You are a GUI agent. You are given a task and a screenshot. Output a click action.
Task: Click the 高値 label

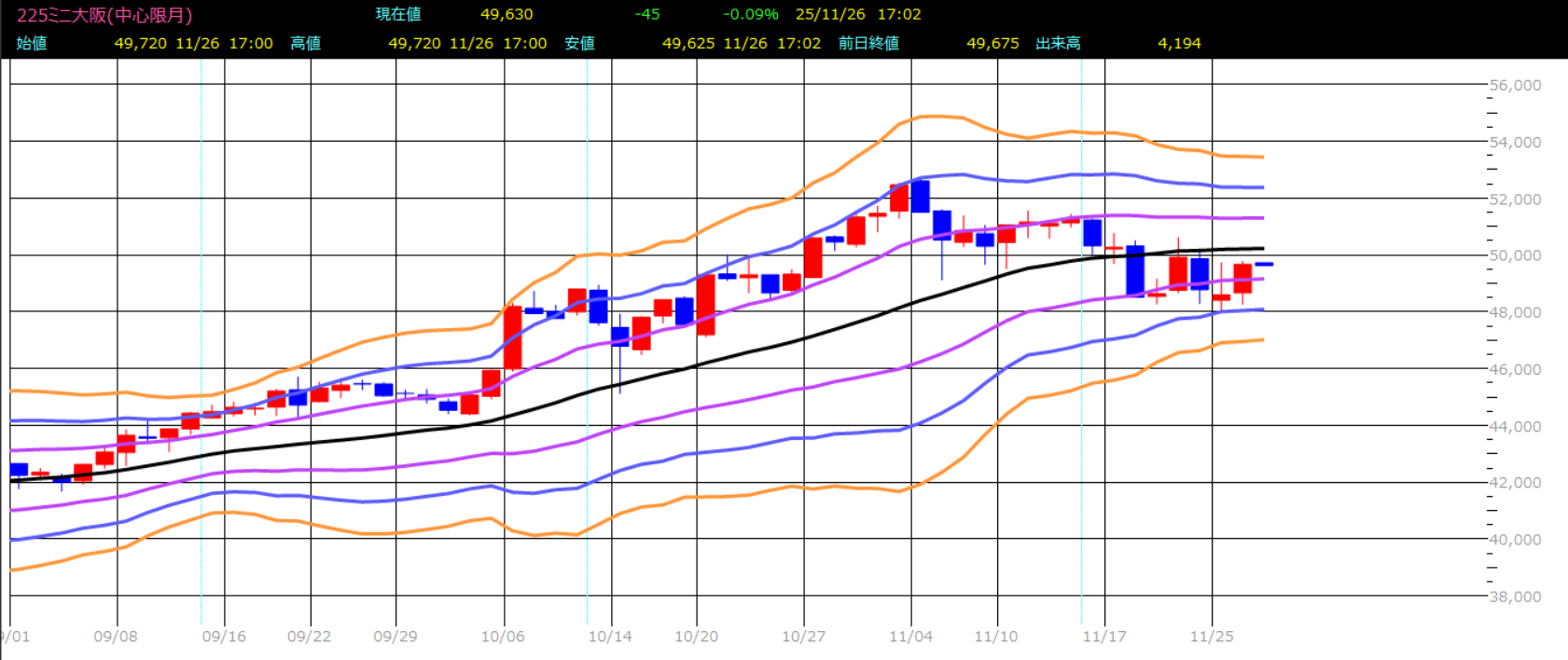(x=305, y=44)
